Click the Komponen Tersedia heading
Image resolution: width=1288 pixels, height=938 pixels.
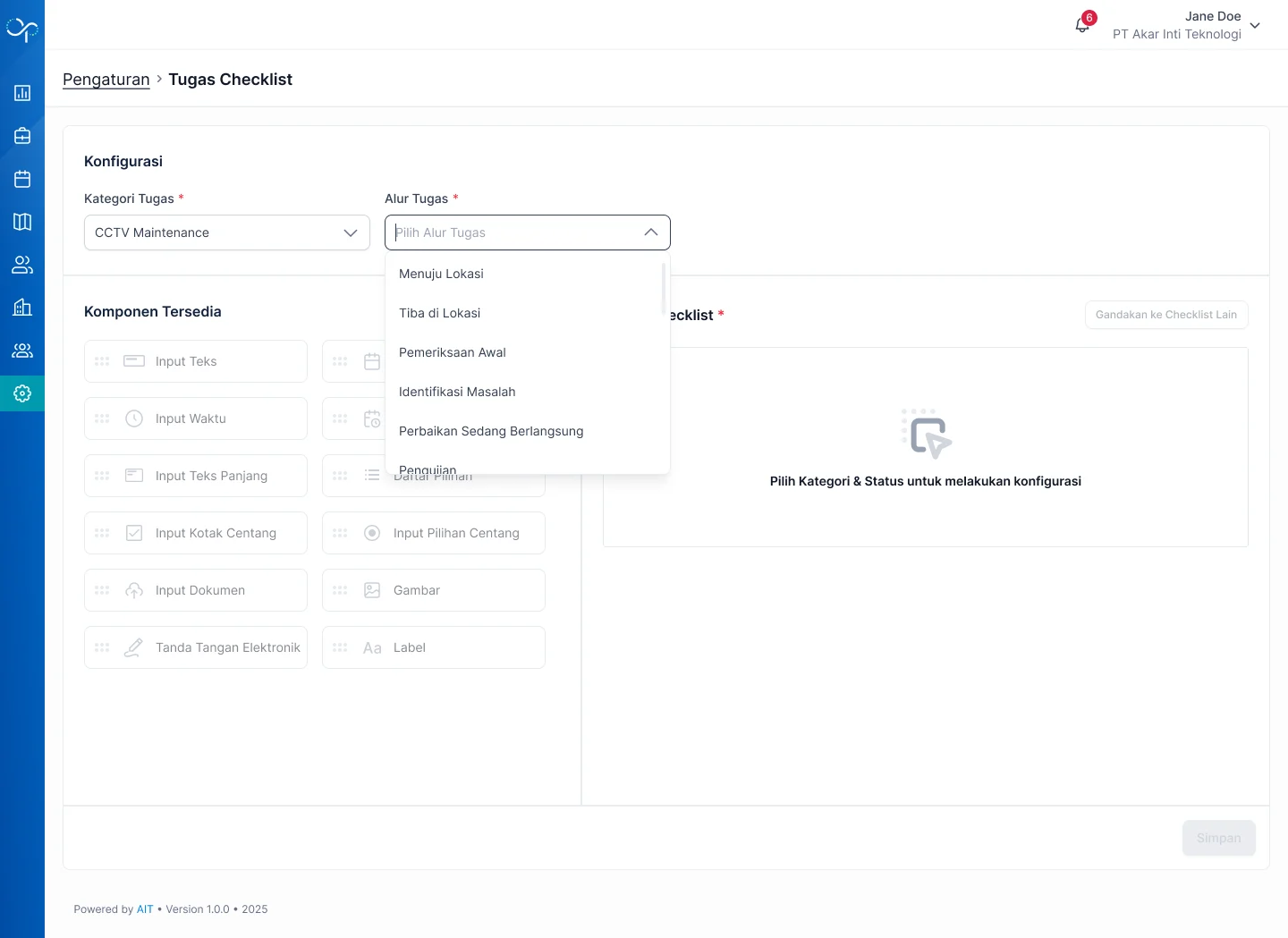coord(153,311)
